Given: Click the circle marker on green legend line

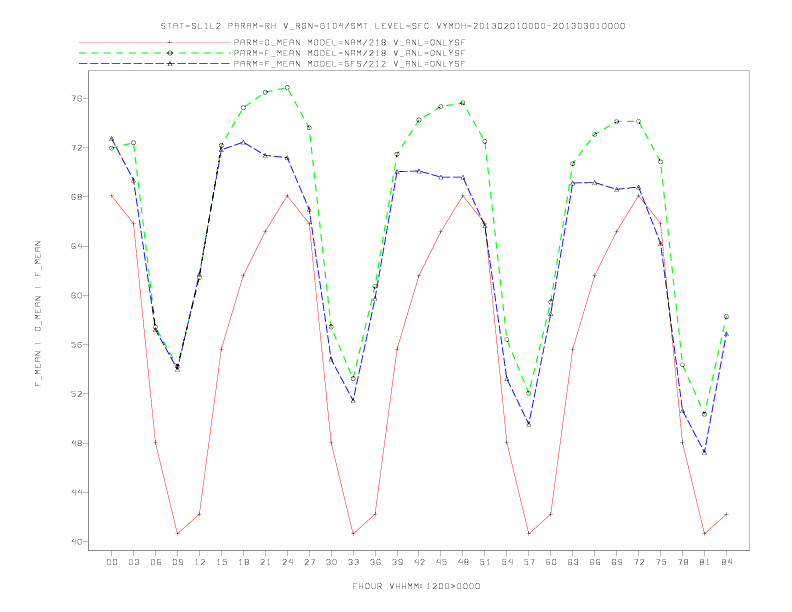Looking at the screenshot, I should tap(170, 53).
